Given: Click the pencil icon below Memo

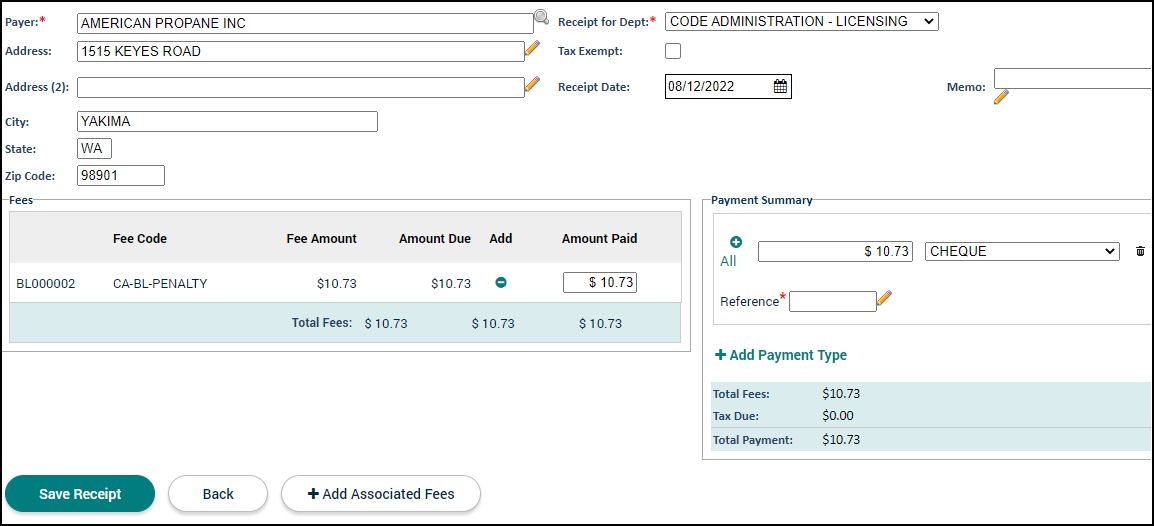Looking at the screenshot, I should (1001, 97).
